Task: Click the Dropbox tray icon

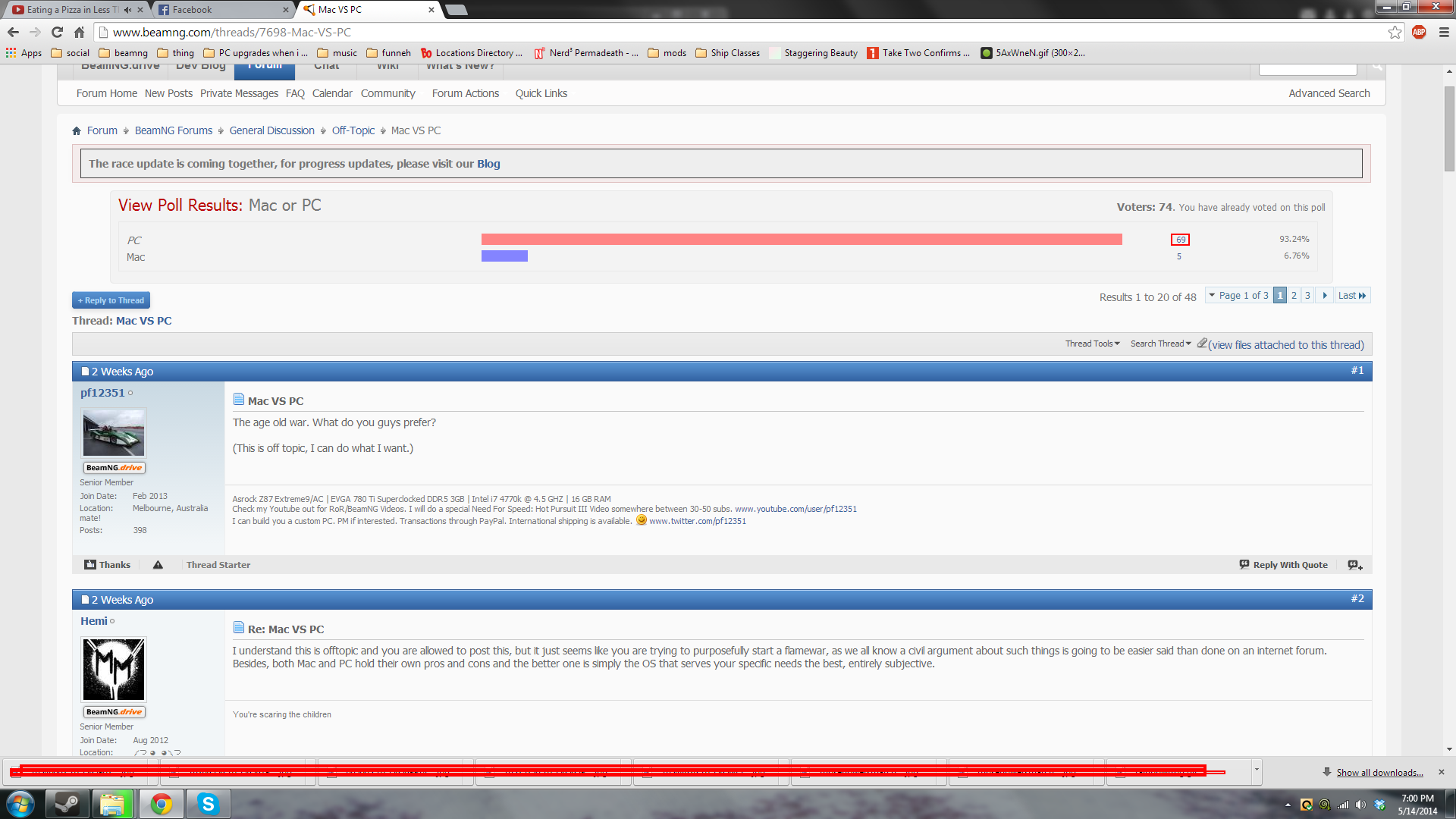Action: click(x=1379, y=805)
